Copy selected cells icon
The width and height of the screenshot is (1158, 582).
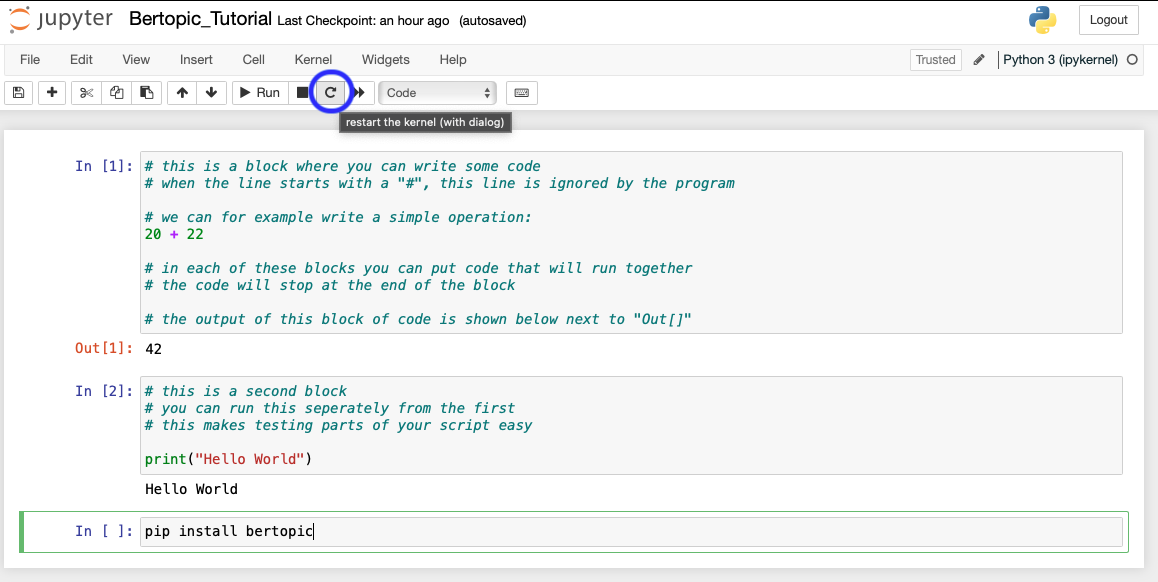tap(117, 93)
